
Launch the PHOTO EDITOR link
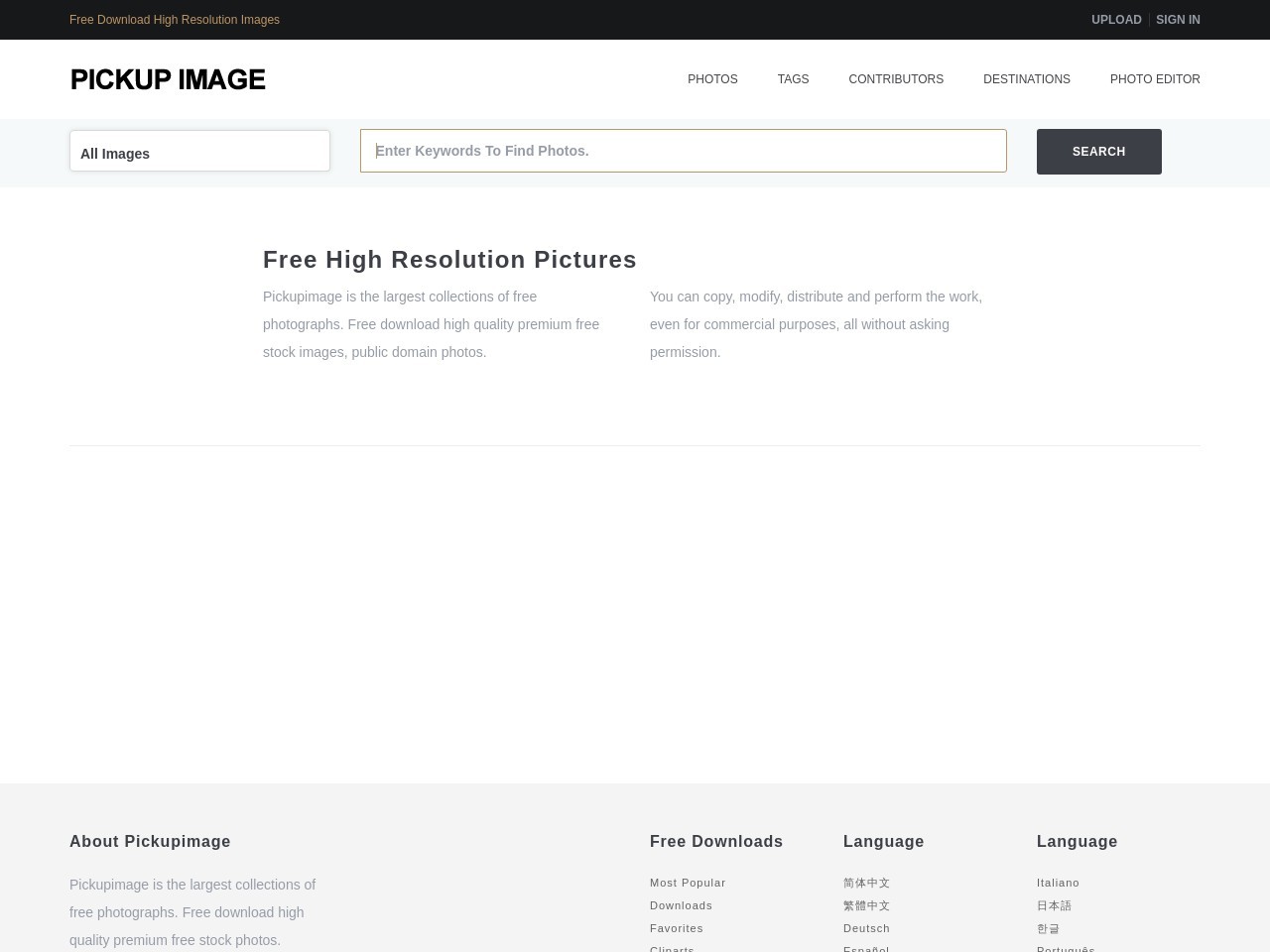(x=1154, y=79)
